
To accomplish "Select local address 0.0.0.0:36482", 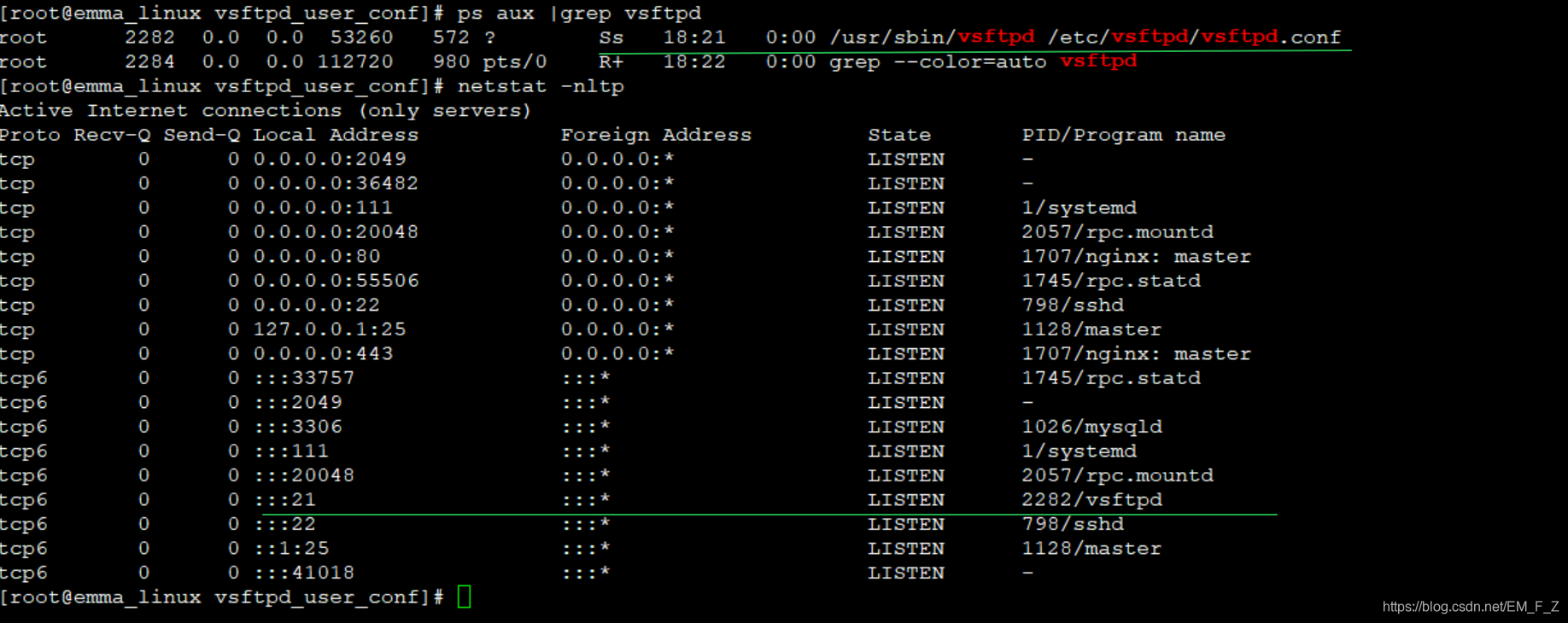I will 336,183.
